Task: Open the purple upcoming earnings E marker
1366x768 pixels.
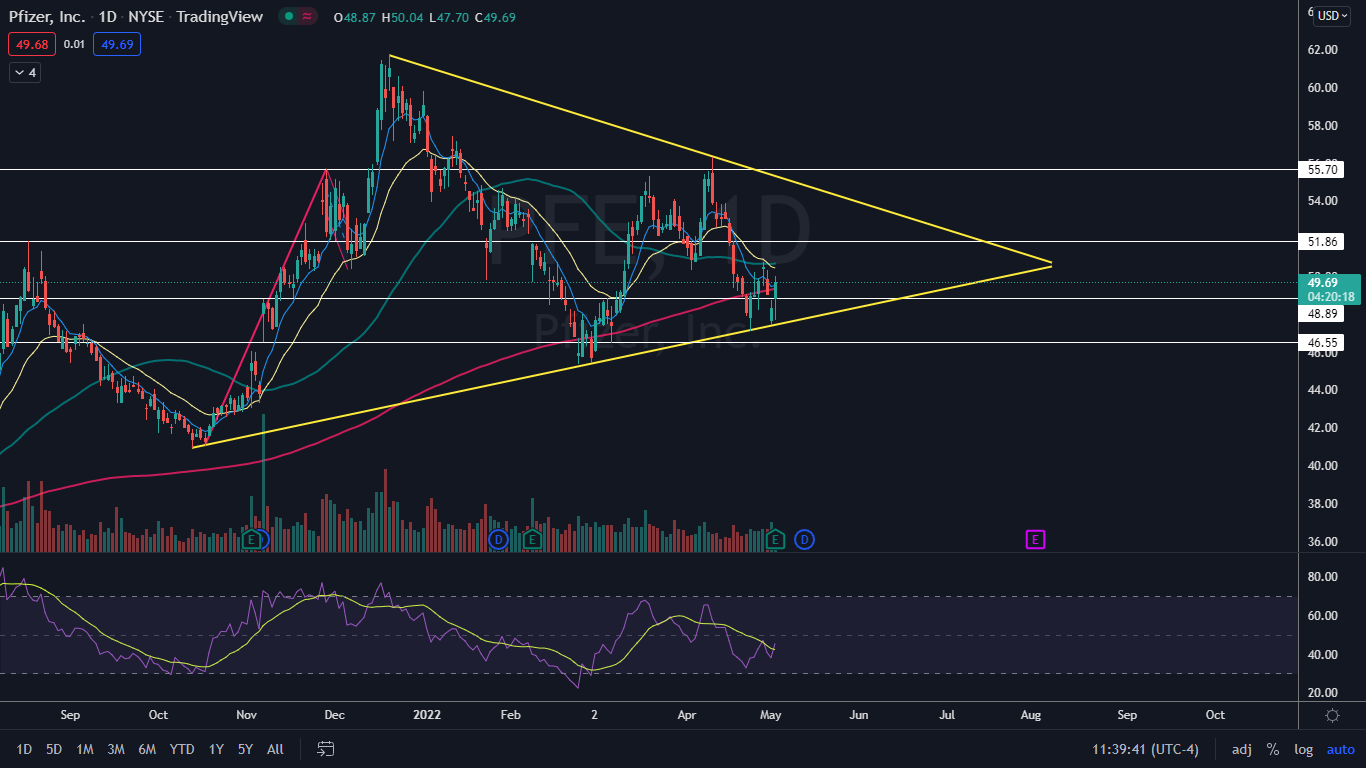Action: [1035, 540]
